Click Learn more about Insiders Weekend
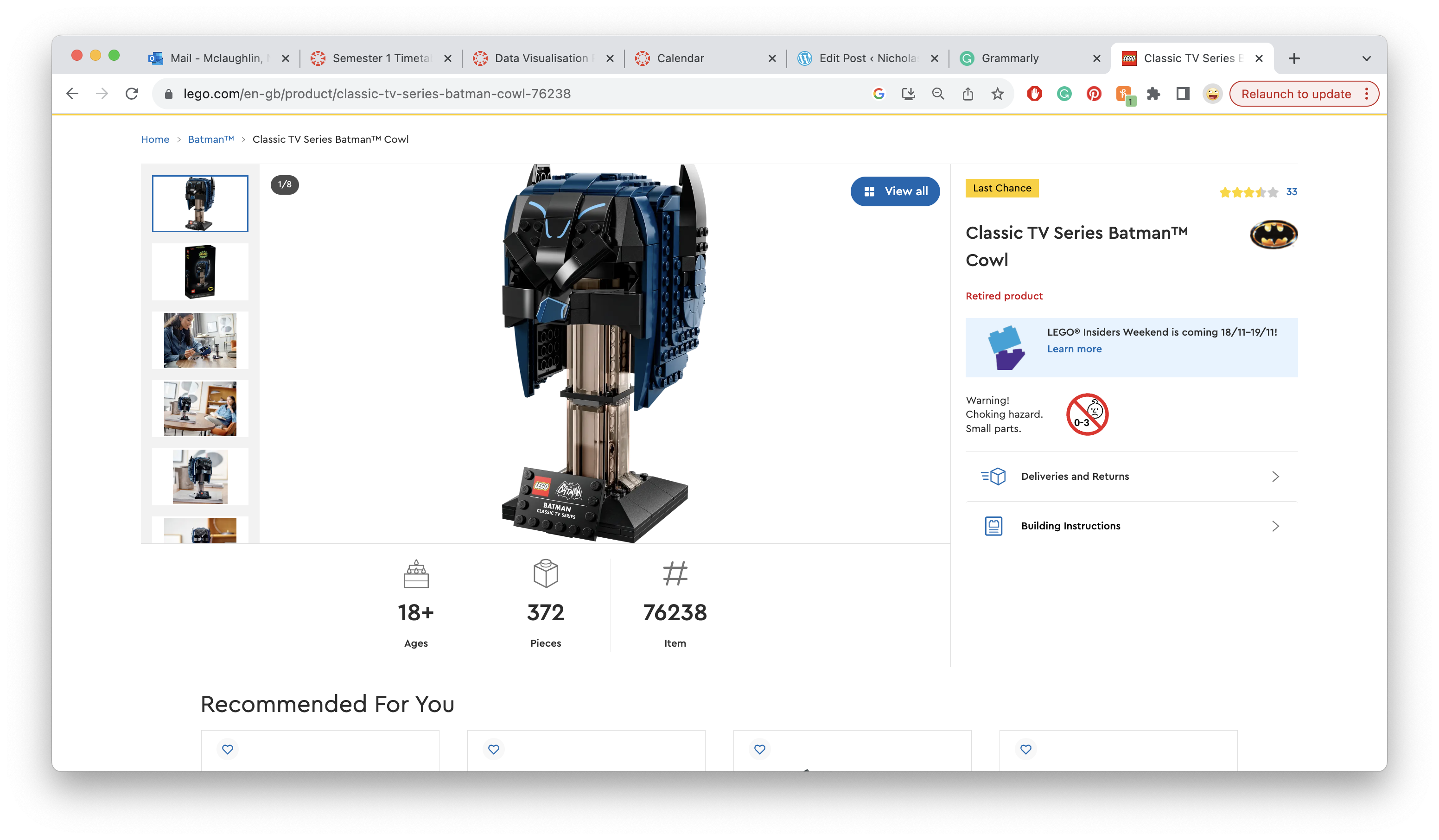Screen dimensions: 1439x840 (1074, 349)
